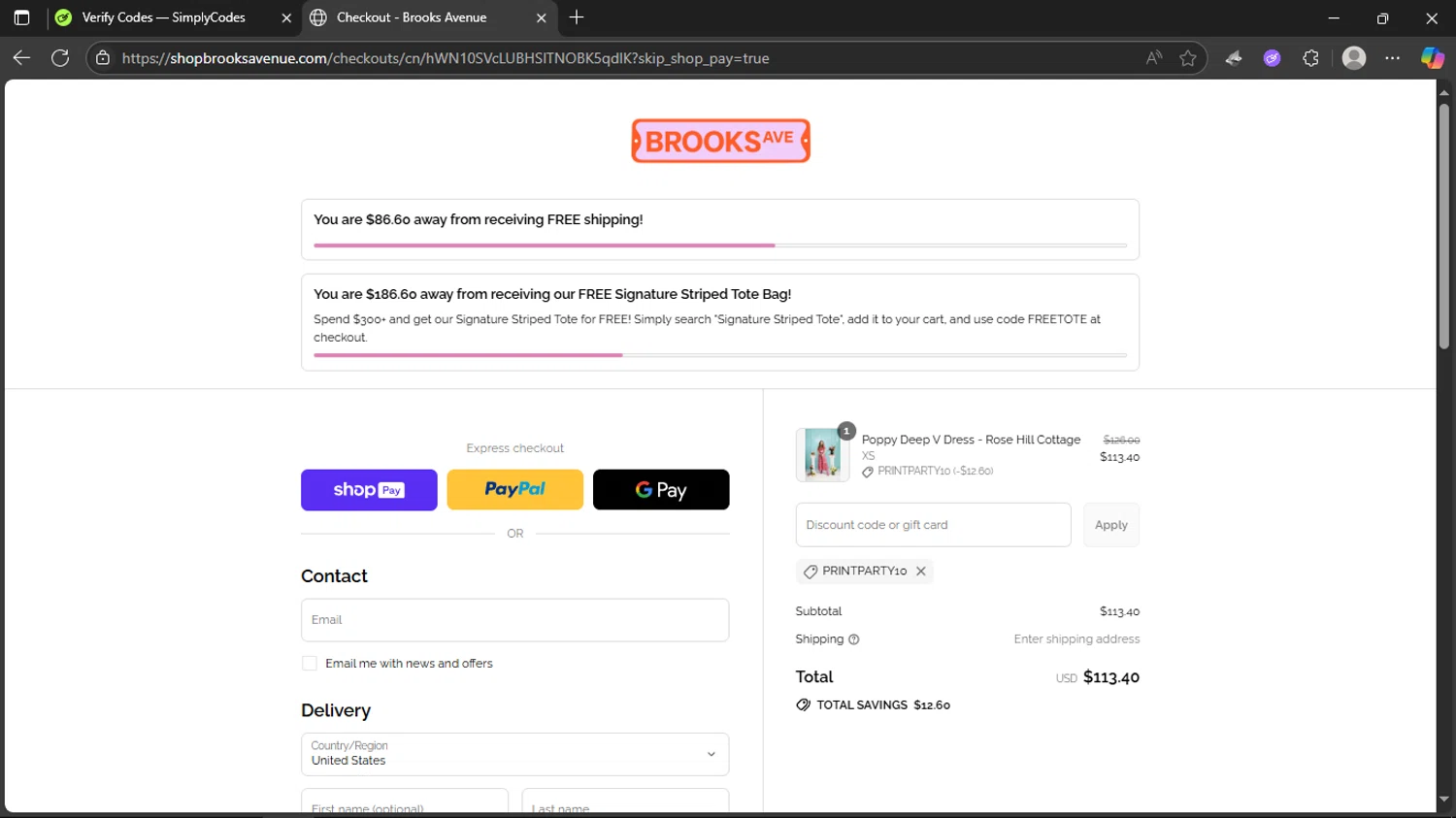1456x818 pixels.
Task: Click 'You are $86.60 away' shipping message
Action: [x=479, y=219]
